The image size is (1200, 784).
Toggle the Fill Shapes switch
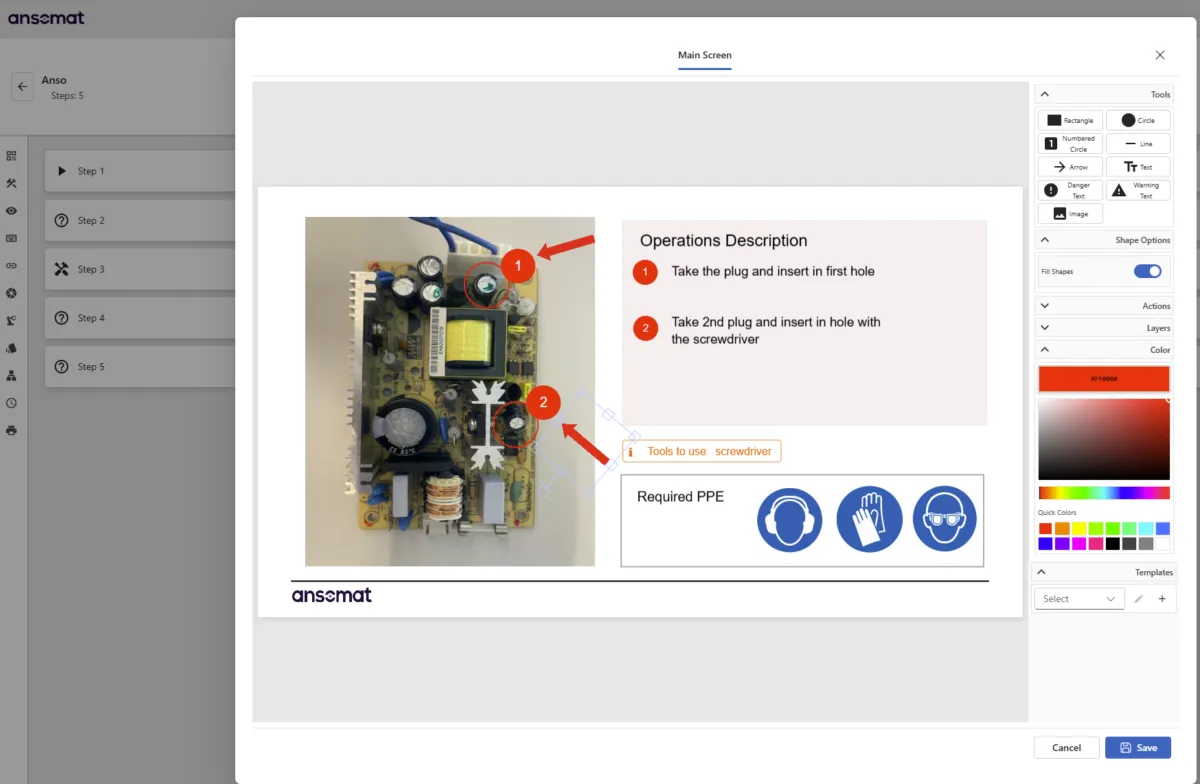coord(1148,271)
